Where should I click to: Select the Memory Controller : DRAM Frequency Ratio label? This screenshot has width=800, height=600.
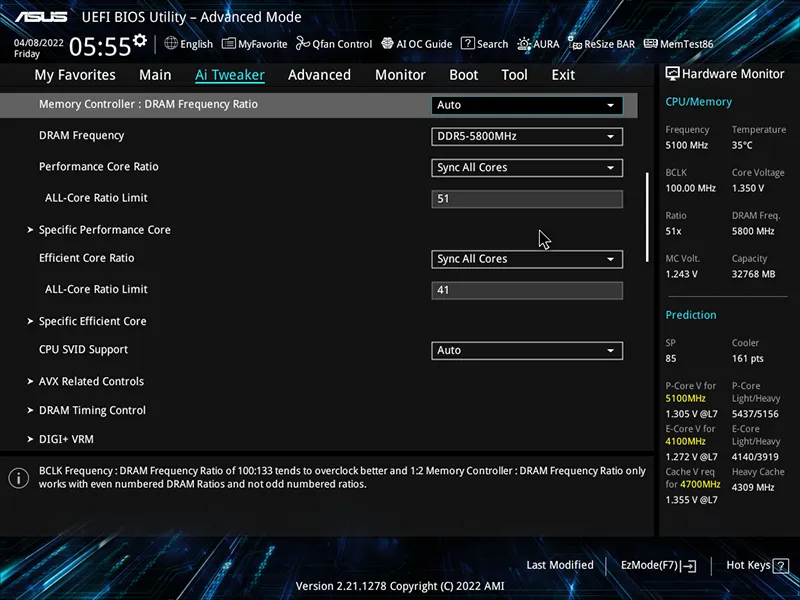pyautogui.click(x=148, y=104)
